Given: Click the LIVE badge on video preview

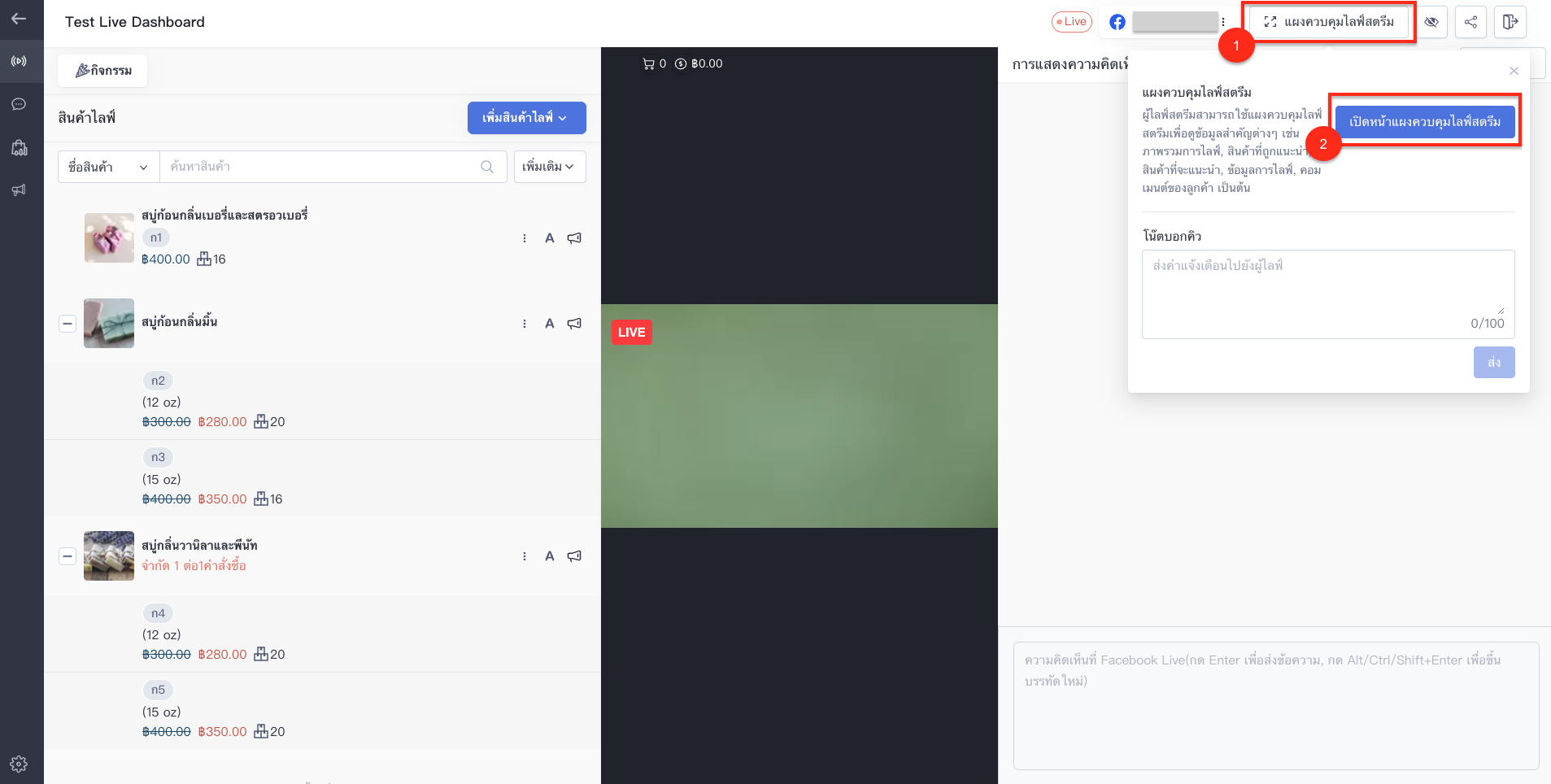Looking at the screenshot, I should click(632, 332).
